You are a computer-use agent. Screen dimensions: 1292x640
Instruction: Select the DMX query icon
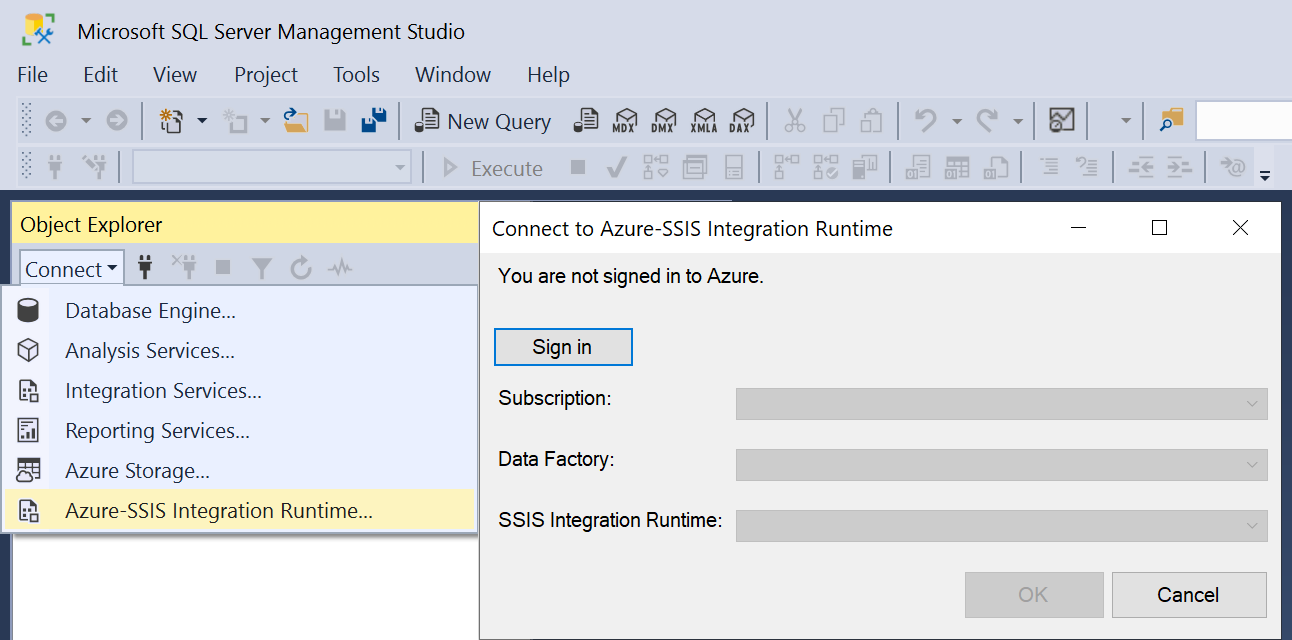click(x=664, y=121)
